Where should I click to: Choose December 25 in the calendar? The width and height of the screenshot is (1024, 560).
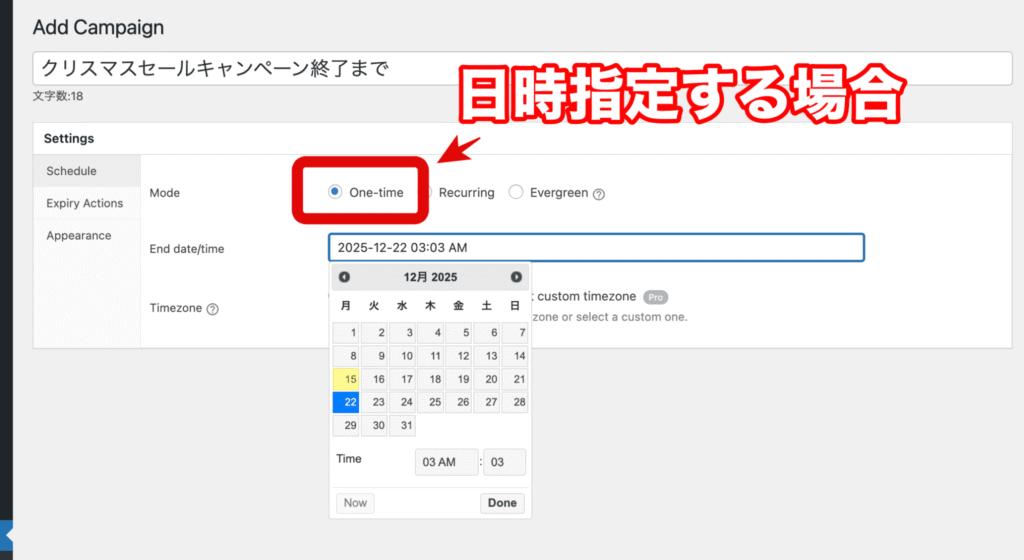click(430, 402)
